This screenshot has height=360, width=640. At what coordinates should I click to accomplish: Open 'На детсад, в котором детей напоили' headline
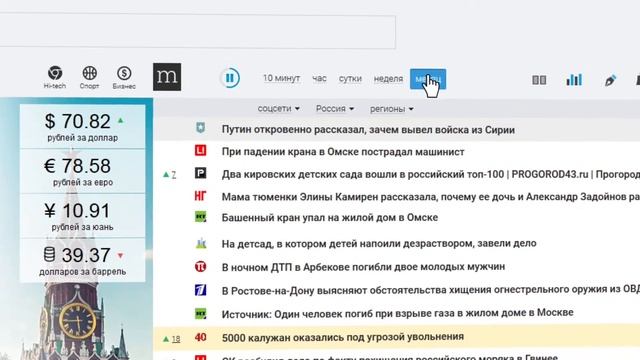(x=379, y=243)
